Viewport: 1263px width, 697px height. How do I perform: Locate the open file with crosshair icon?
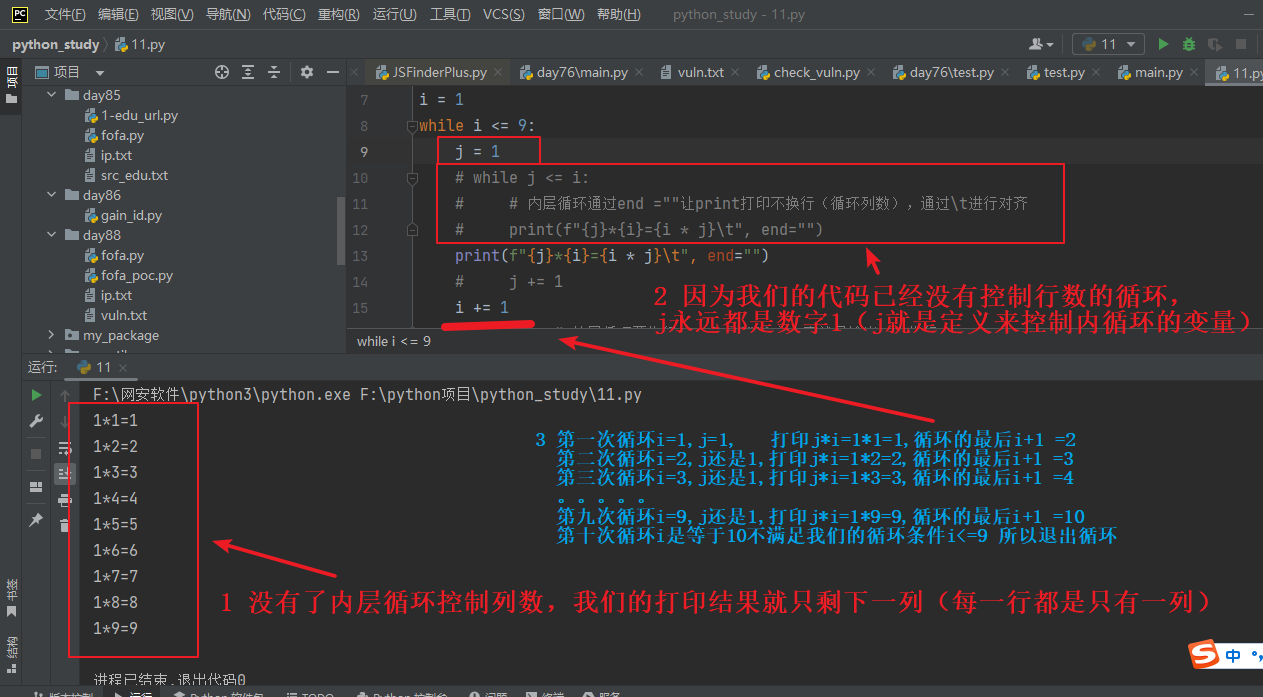pos(222,72)
